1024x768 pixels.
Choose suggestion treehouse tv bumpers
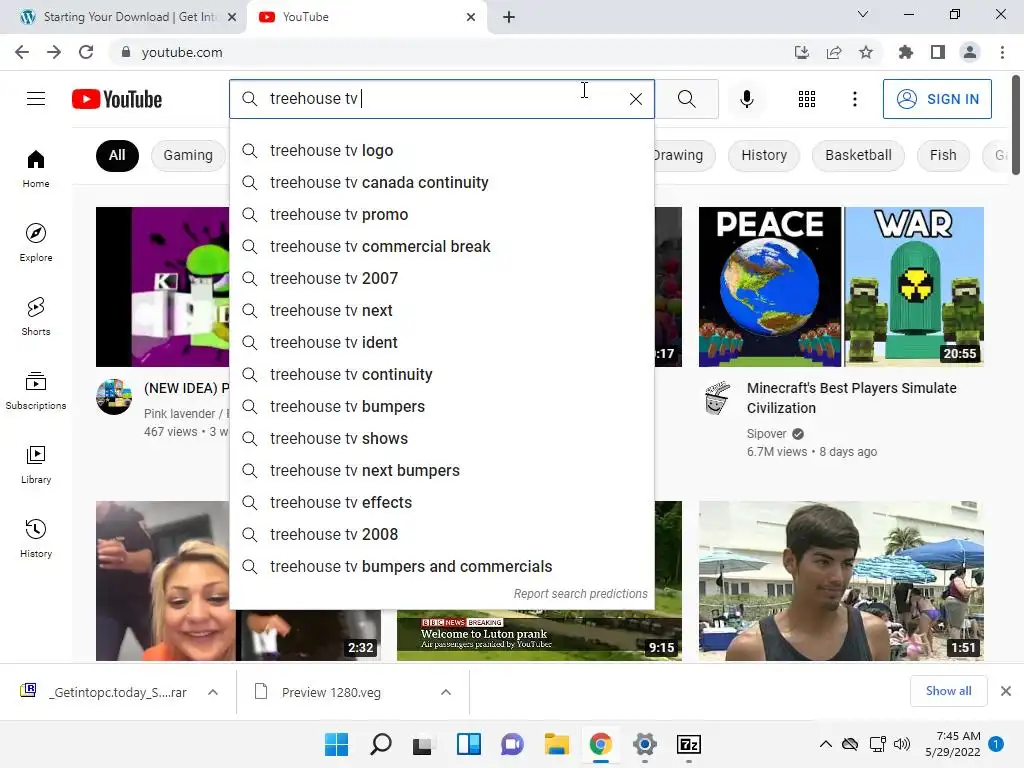[x=441, y=406]
